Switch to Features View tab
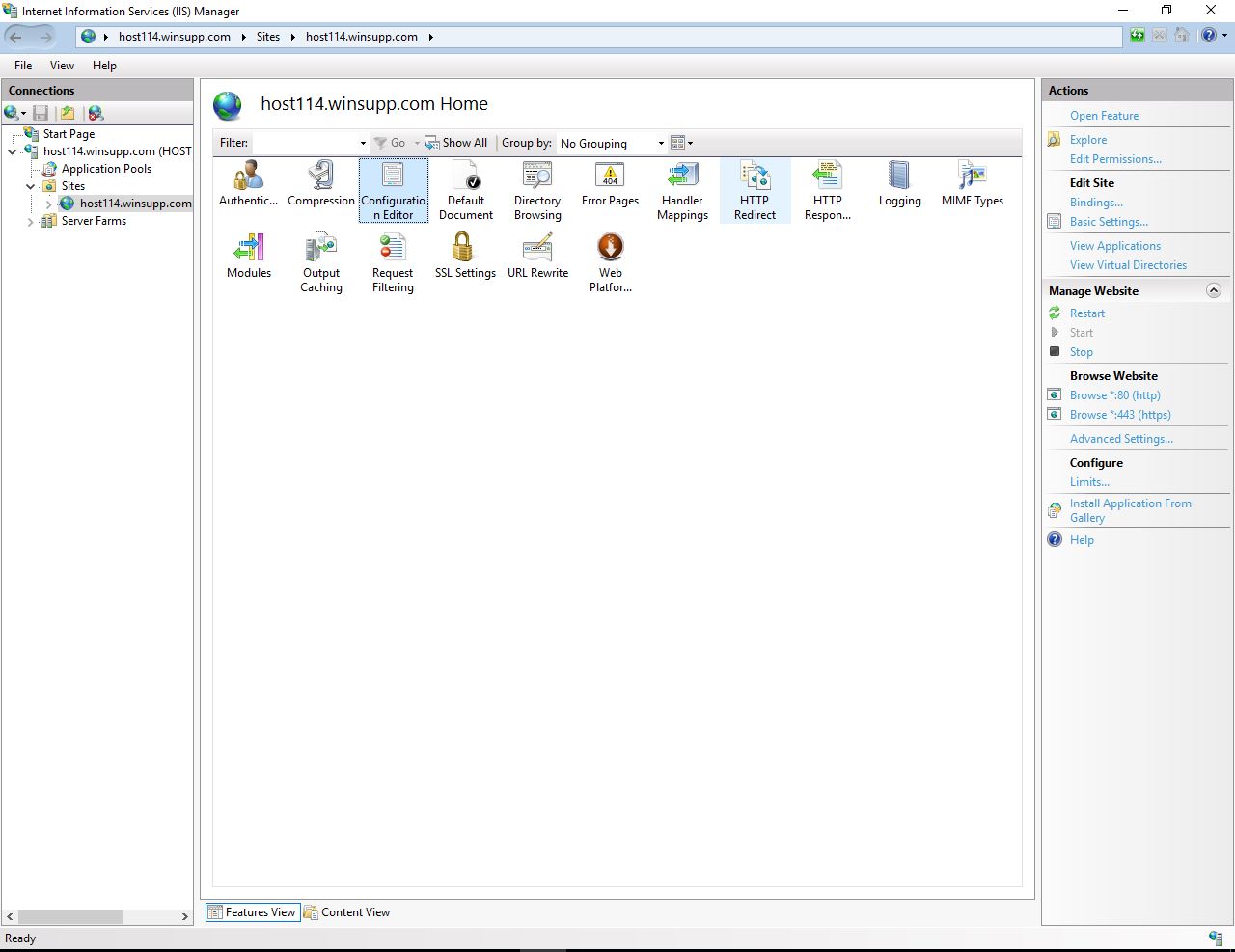This screenshot has width=1235, height=952. (x=252, y=912)
